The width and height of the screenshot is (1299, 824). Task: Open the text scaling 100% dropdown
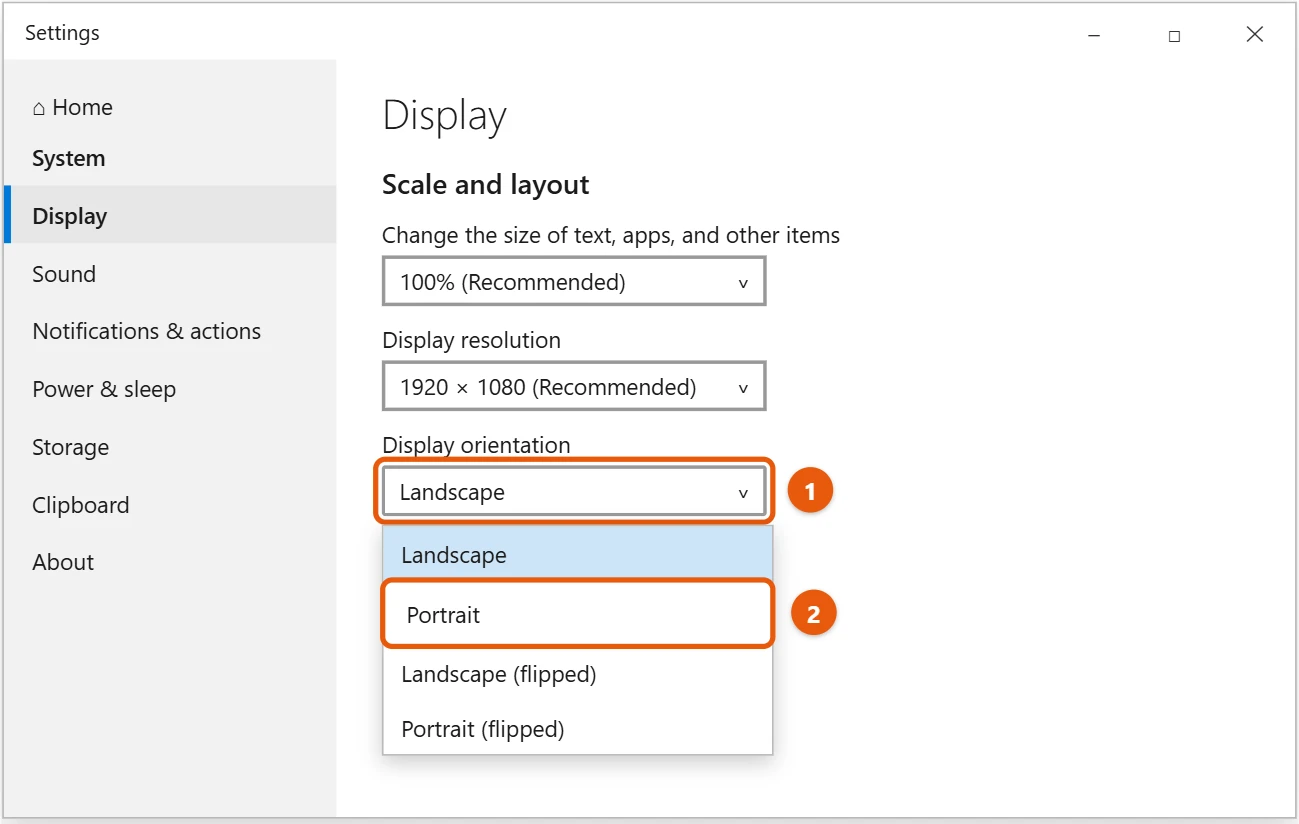point(574,282)
